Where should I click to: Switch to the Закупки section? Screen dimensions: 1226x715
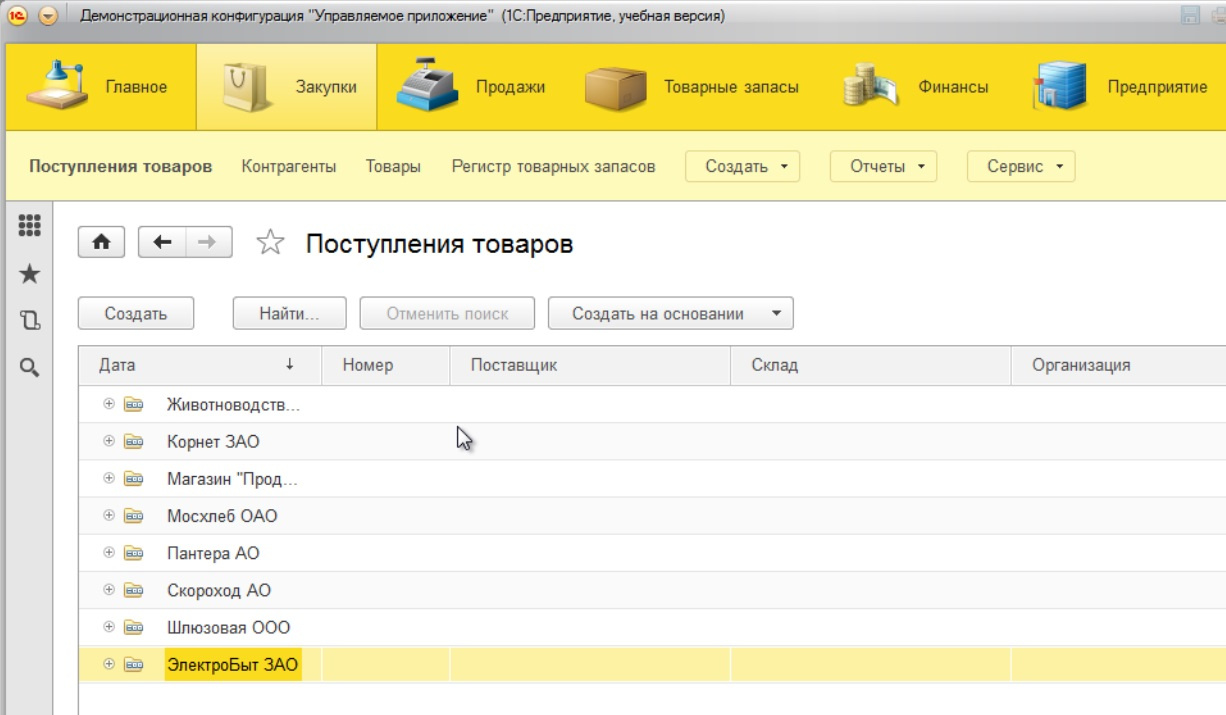pyautogui.click(x=286, y=87)
